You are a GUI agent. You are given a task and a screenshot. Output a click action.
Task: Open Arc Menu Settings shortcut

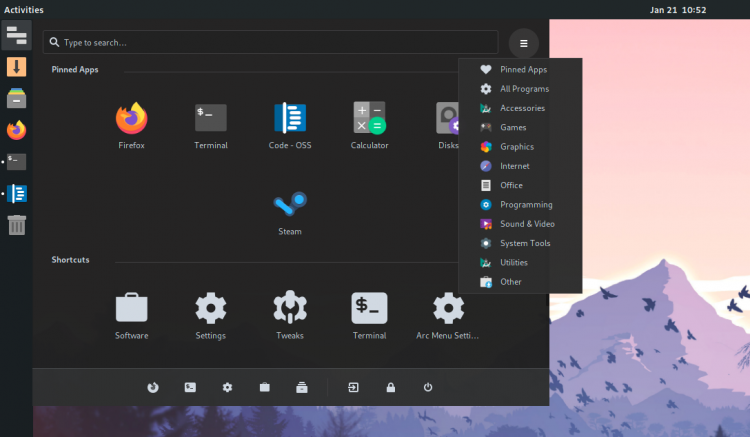tap(448, 315)
